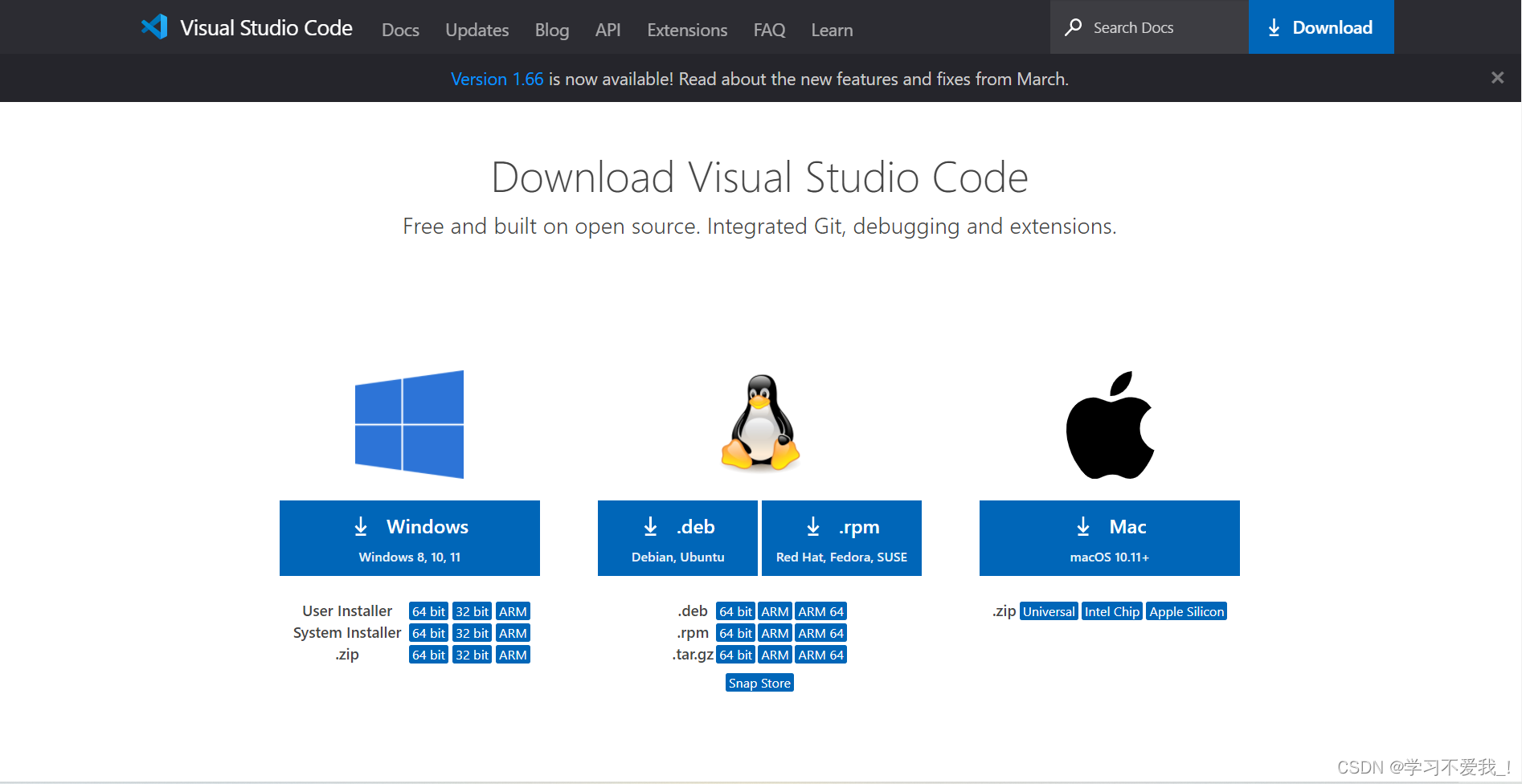Choose Windows .zip 32 bit
1522x784 pixels.
(x=472, y=655)
